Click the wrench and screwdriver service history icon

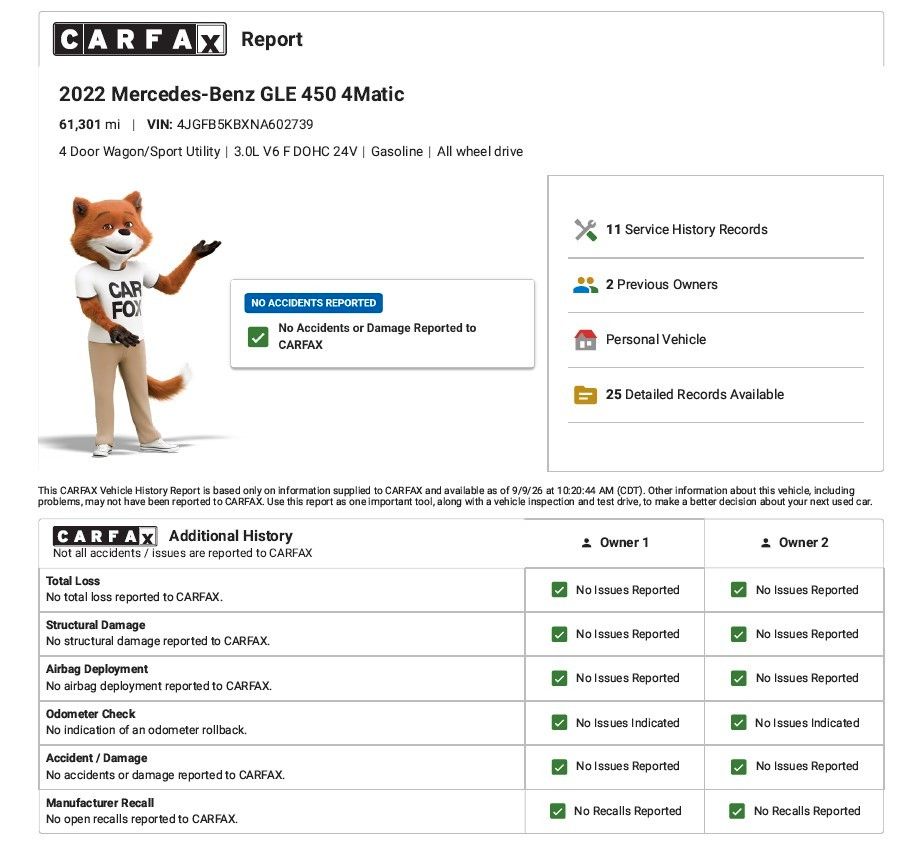[x=585, y=230]
